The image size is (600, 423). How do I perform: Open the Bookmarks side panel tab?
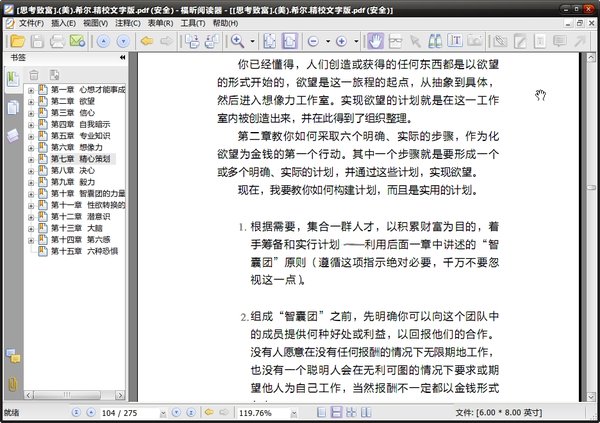13,79
